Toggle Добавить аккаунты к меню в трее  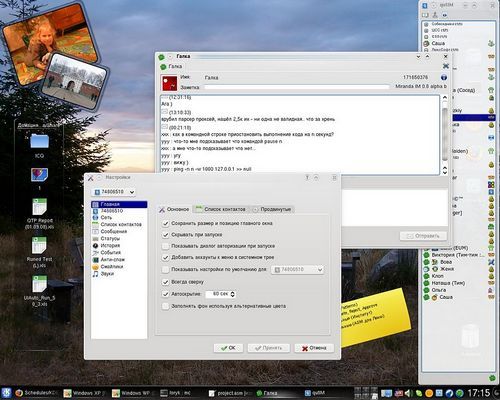pos(166,257)
